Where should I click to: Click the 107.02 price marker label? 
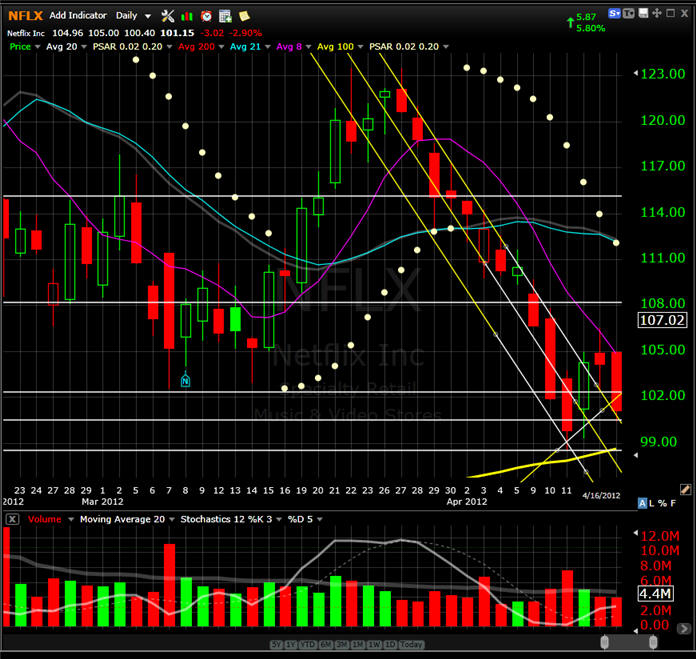point(662,320)
